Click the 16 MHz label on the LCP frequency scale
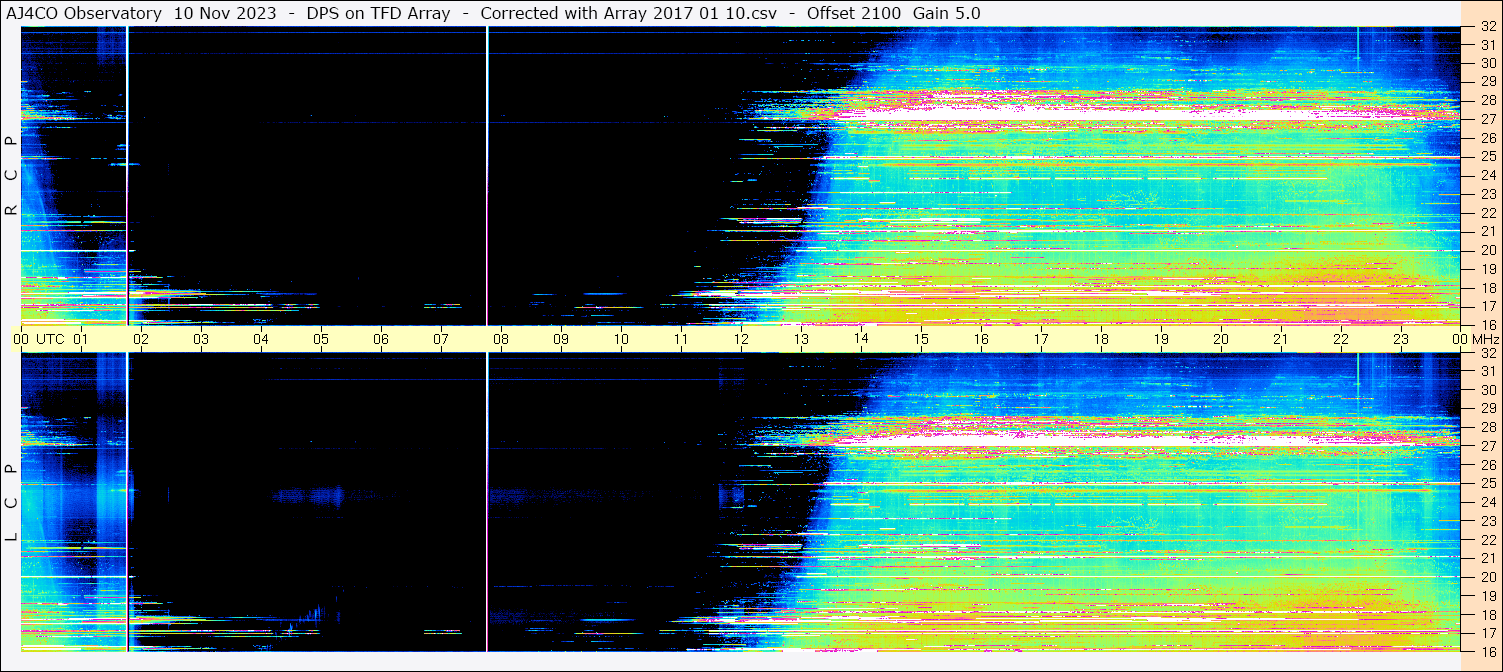This screenshot has width=1503, height=672. (x=1487, y=651)
